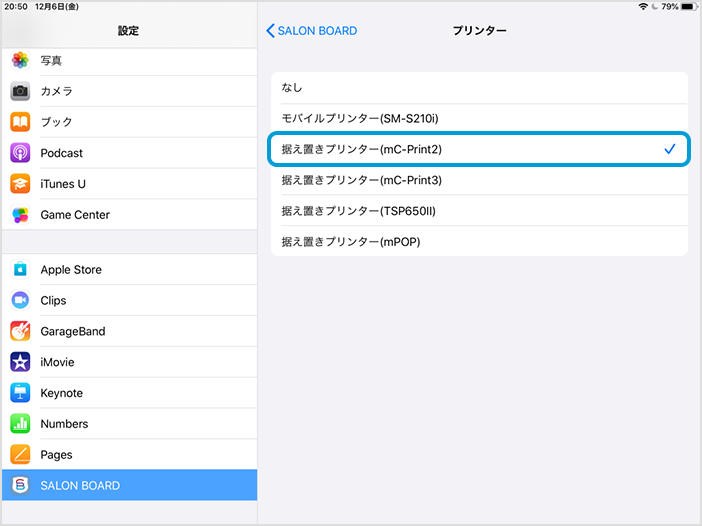Open Podcast settings row
Image resolution: width=702 pixels, height=526 pixels.
[129, 153]
